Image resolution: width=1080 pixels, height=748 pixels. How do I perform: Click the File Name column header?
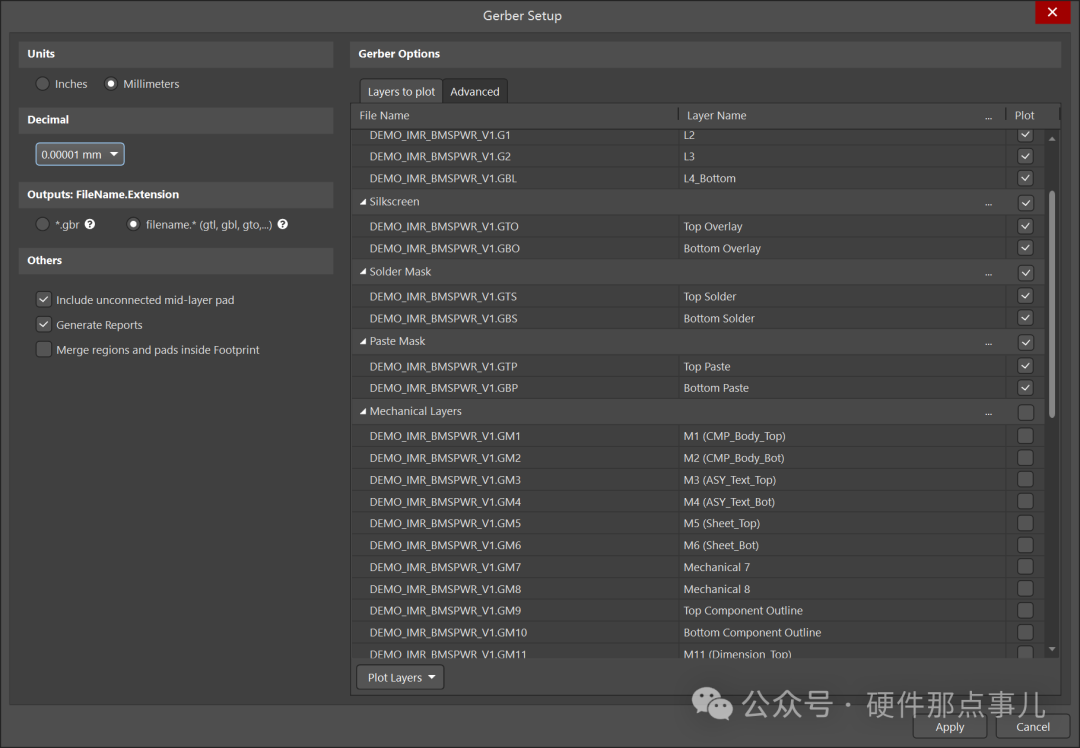point(515,116)
